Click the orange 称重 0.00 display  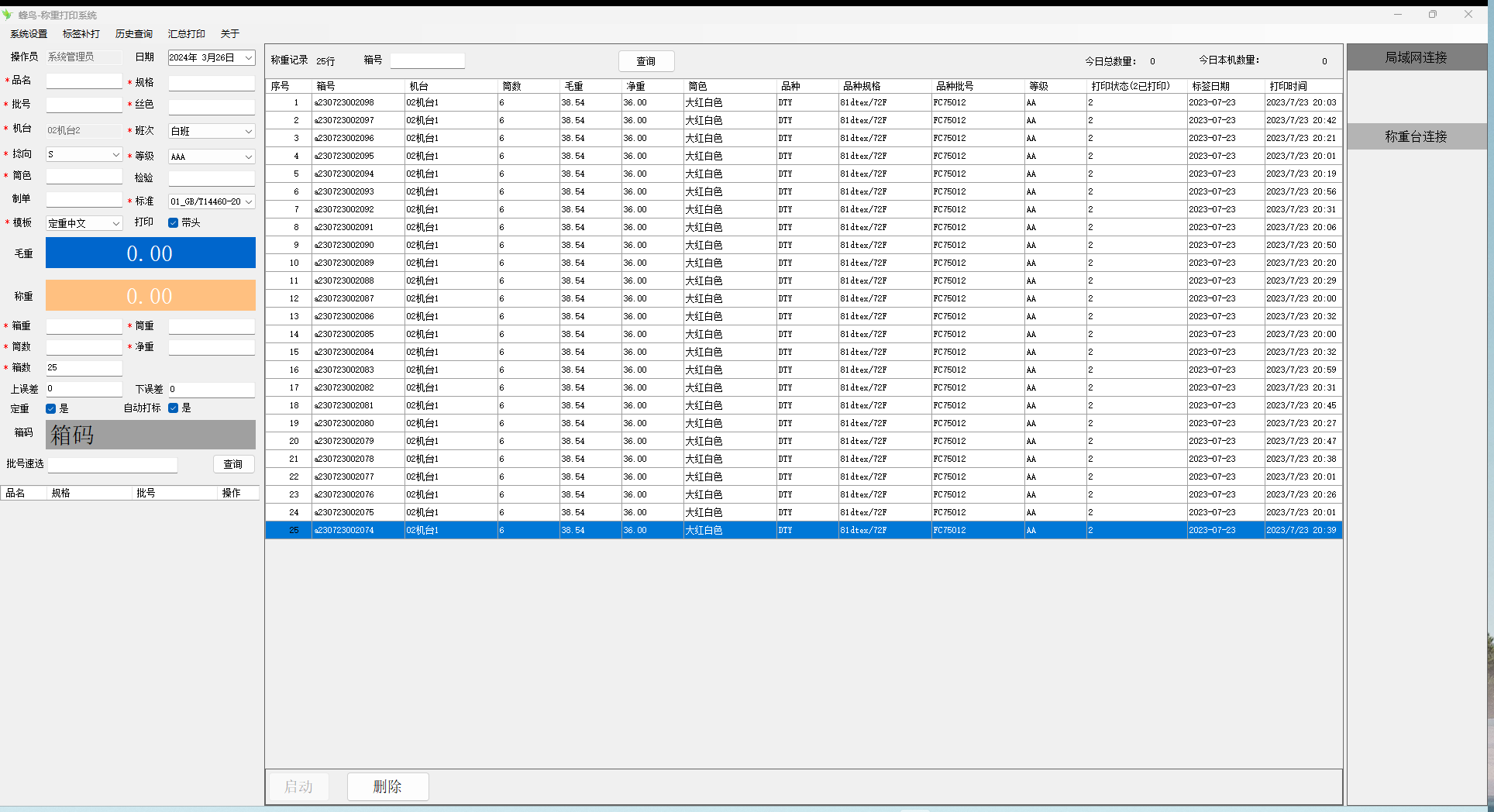click(150, 295)
